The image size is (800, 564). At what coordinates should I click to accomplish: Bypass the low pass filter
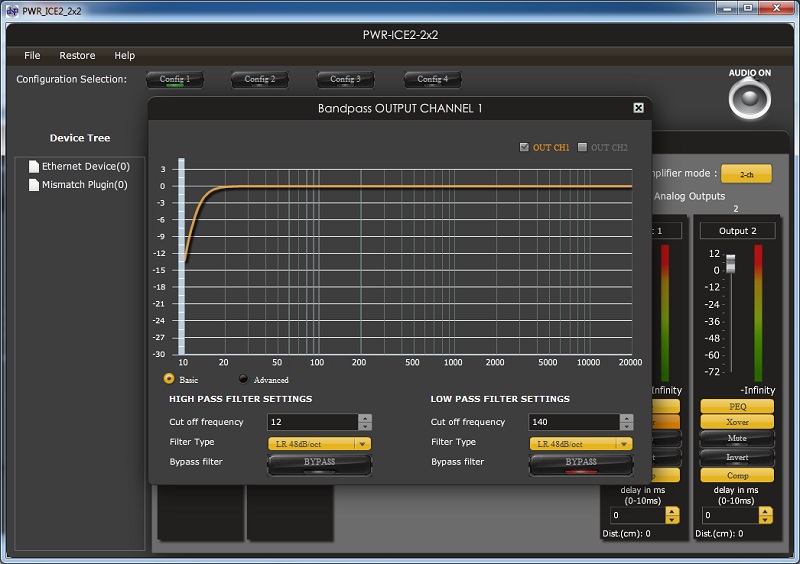pyautogui.click(x=581, y=463)
